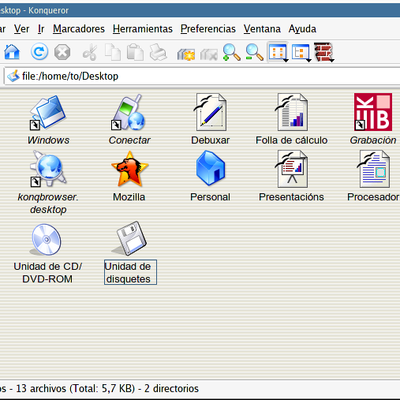Go to the Home folder icon

(x=12, y=52)
